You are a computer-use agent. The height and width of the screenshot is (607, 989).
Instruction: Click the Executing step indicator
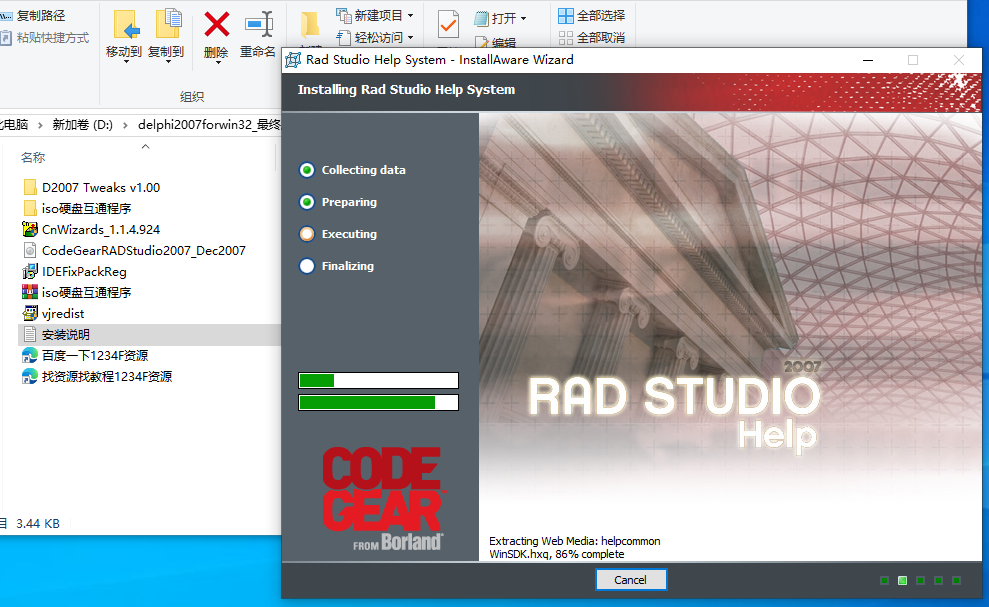[307, 234]
